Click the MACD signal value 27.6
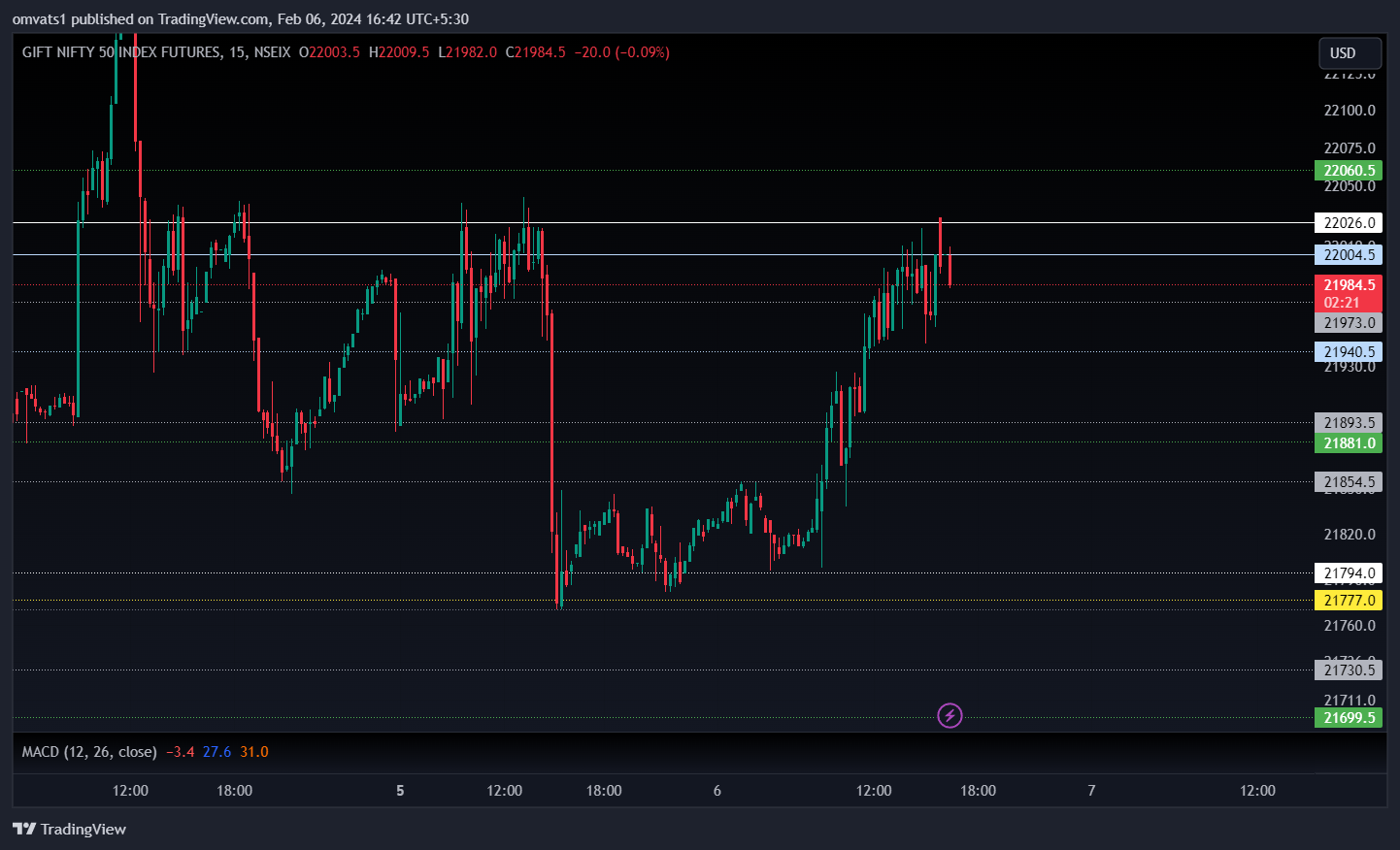 pyautogui.click(x=217, y=752)
